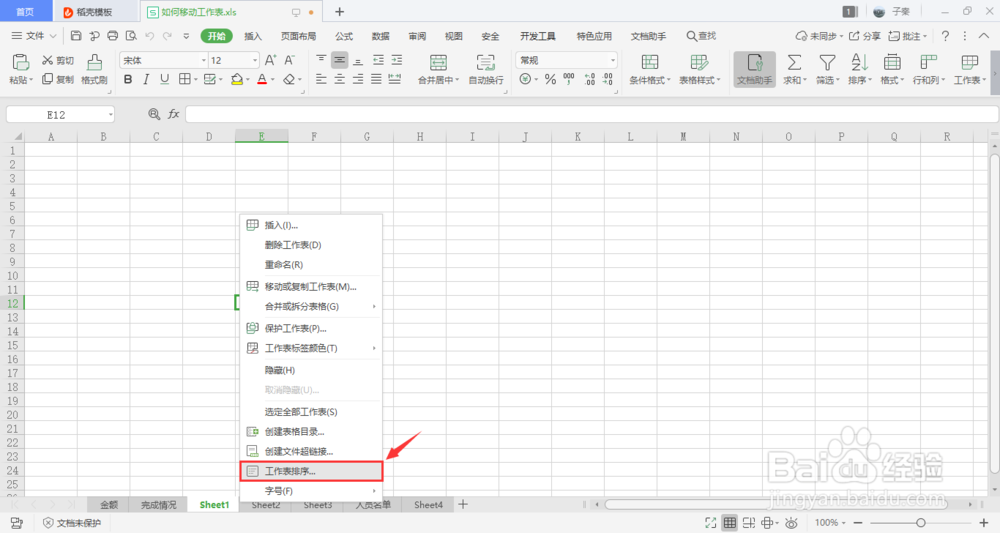Click the Paste icon

(20, 62)
